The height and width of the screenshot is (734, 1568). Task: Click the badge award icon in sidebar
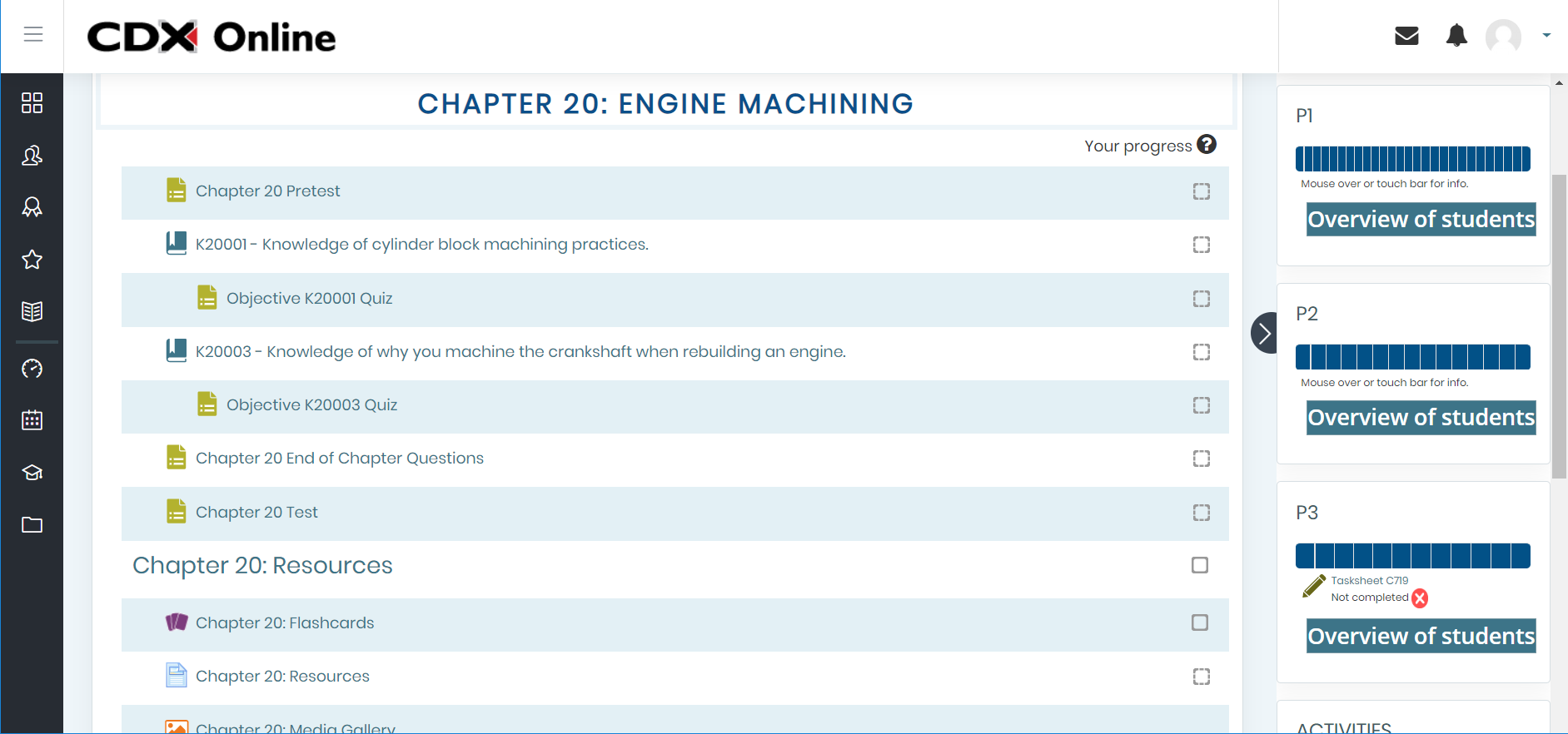coord(32,207)
